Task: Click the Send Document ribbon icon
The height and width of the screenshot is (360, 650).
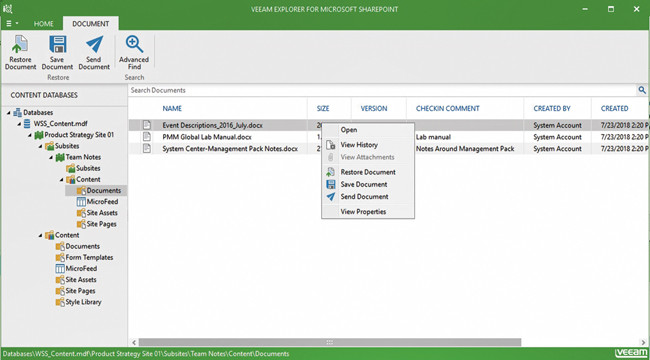Action: [94, 45]
